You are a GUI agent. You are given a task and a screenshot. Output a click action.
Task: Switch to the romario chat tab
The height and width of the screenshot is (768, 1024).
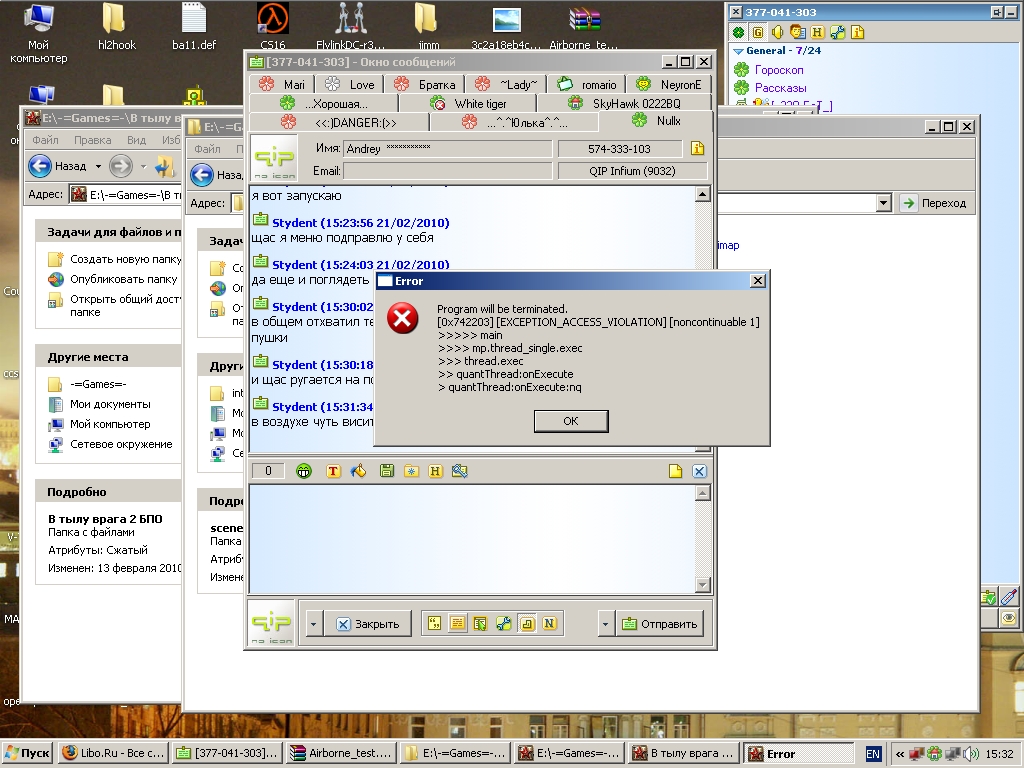click(x=586, y=84)
